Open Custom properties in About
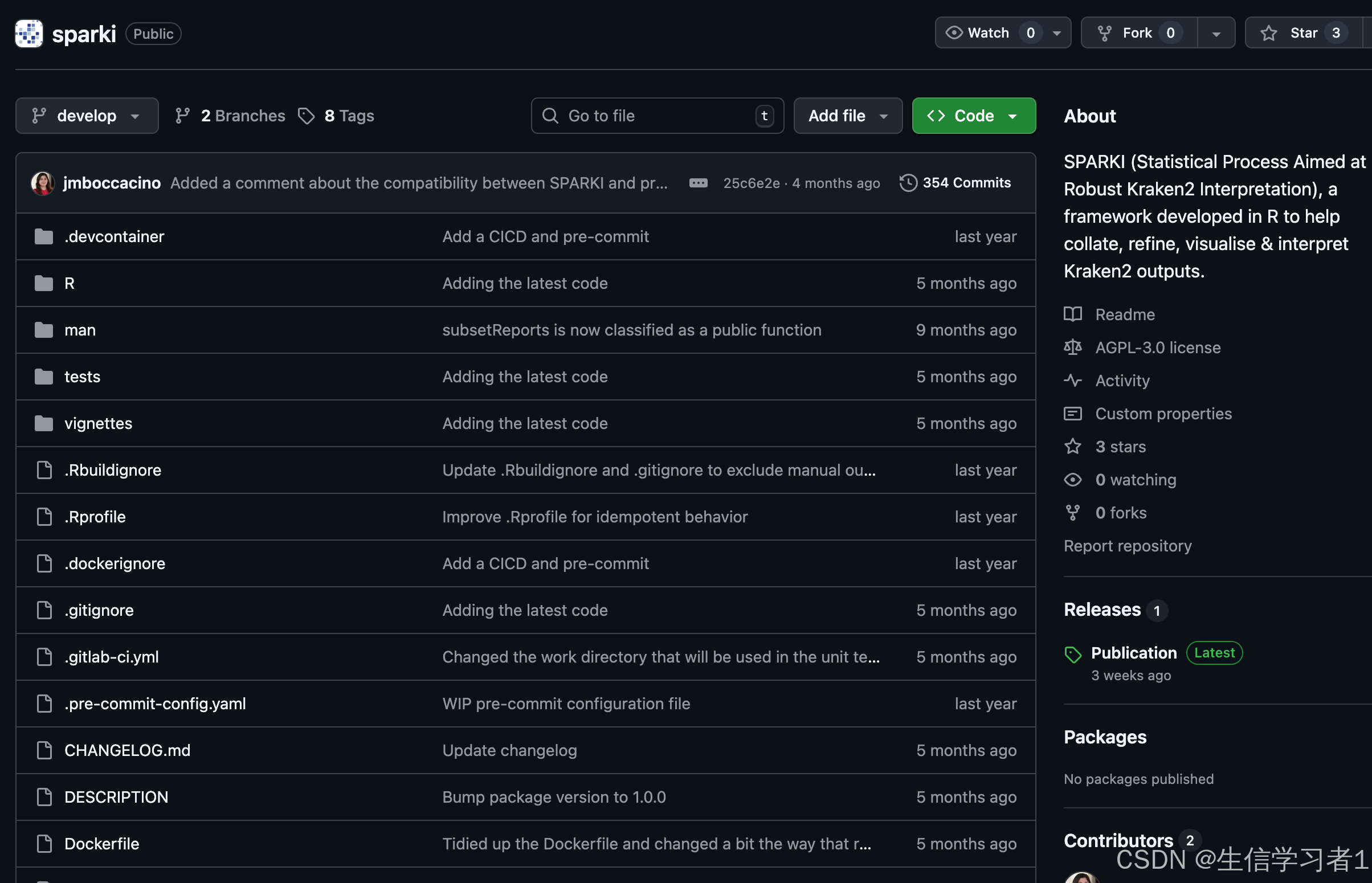This screenshot has width=1372, height=883. (x=1163, y=414)
